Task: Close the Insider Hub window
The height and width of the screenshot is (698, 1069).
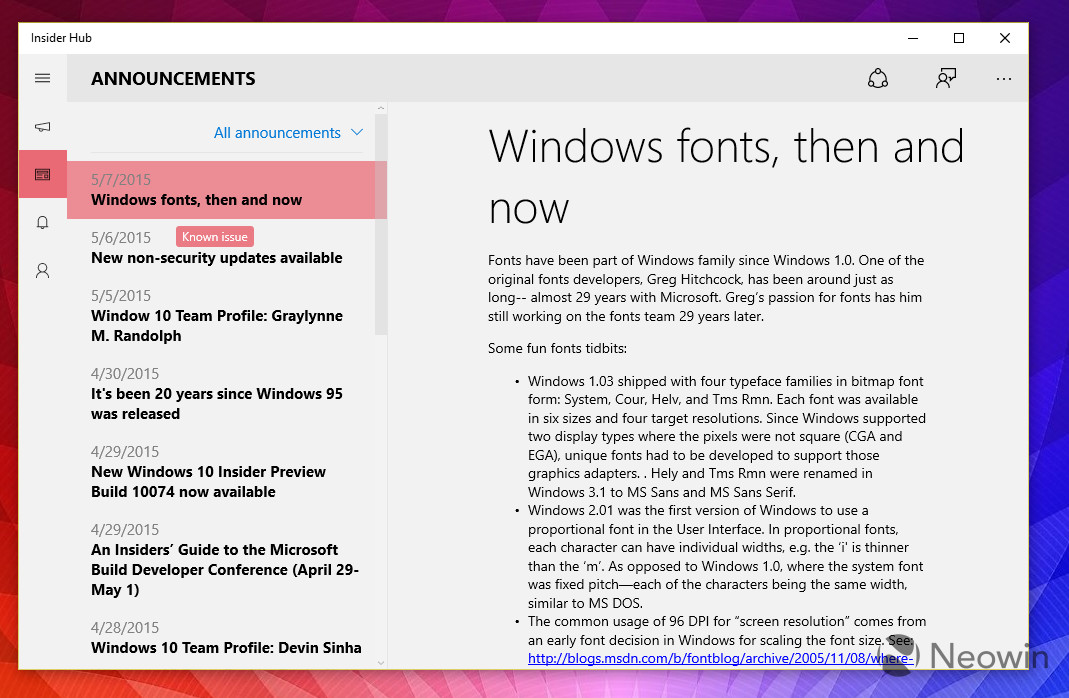Action: click(1004, 38)
